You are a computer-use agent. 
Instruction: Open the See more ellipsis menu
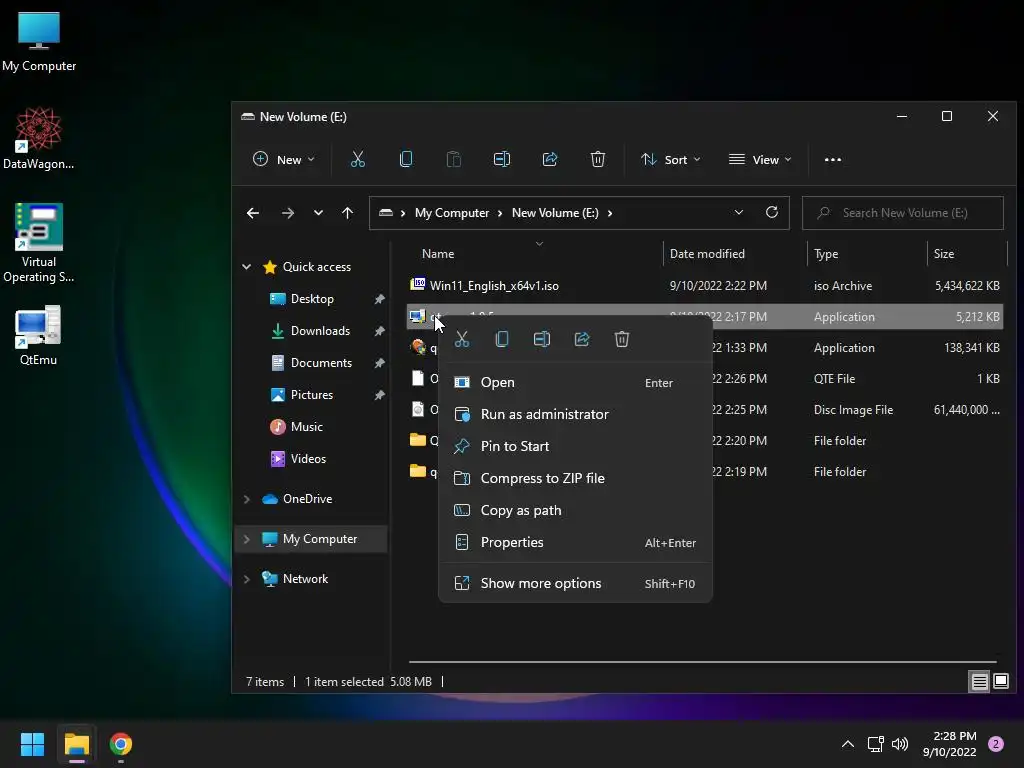pos(833,159)
